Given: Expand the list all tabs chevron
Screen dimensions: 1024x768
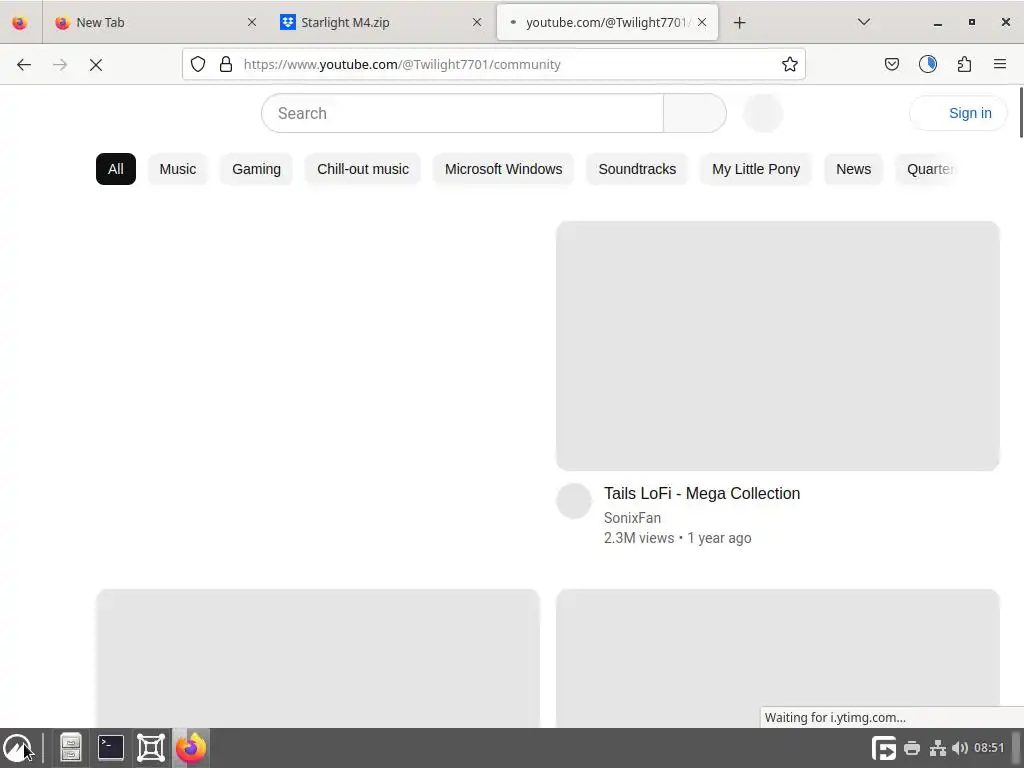Looking at the screenshot, I should coord(863,22).
